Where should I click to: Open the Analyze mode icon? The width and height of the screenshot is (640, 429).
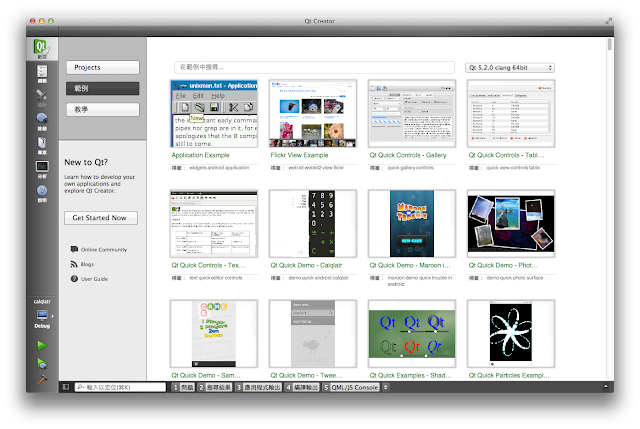coord(42,169)
